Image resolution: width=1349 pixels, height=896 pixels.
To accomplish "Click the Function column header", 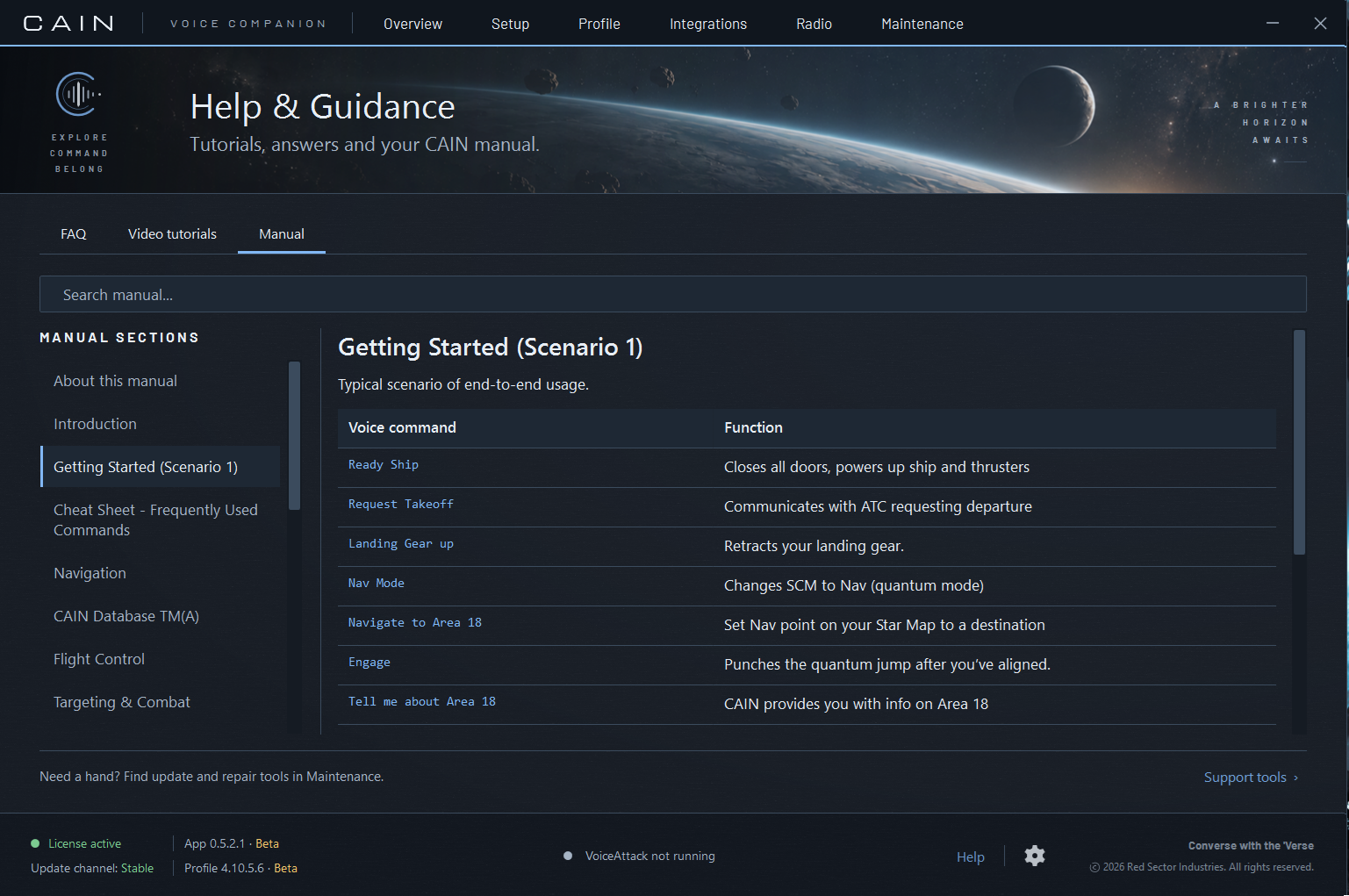I will [753, 427].
